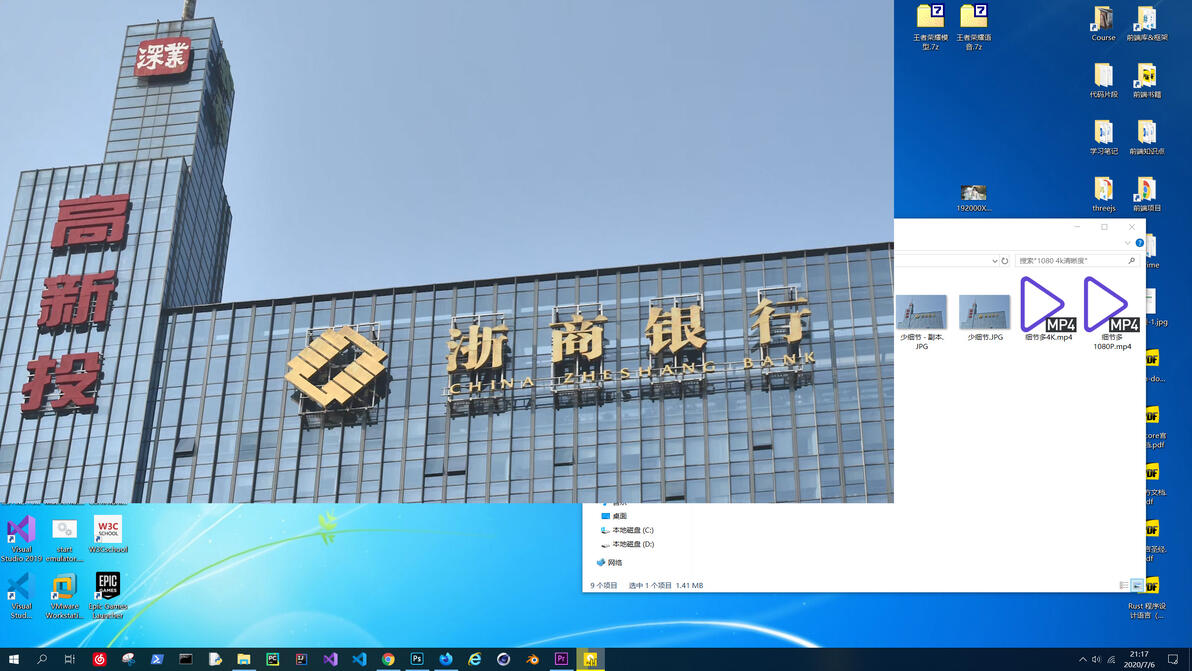The width and height of the screenshot is (1192, 671).
Task: Open taskbar search
Action: coord(42,660)
